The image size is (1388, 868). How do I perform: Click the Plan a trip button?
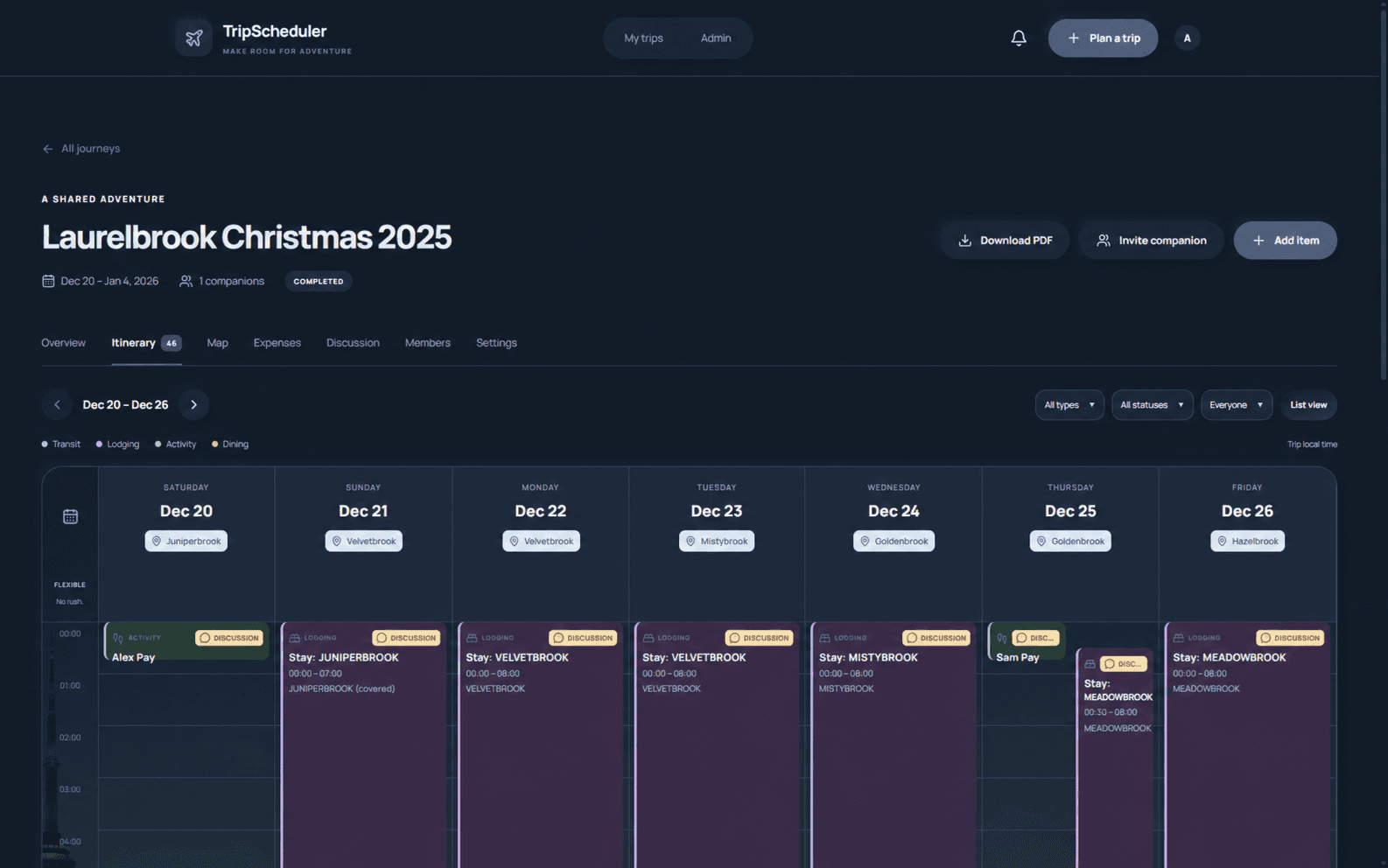(1103, 38)
